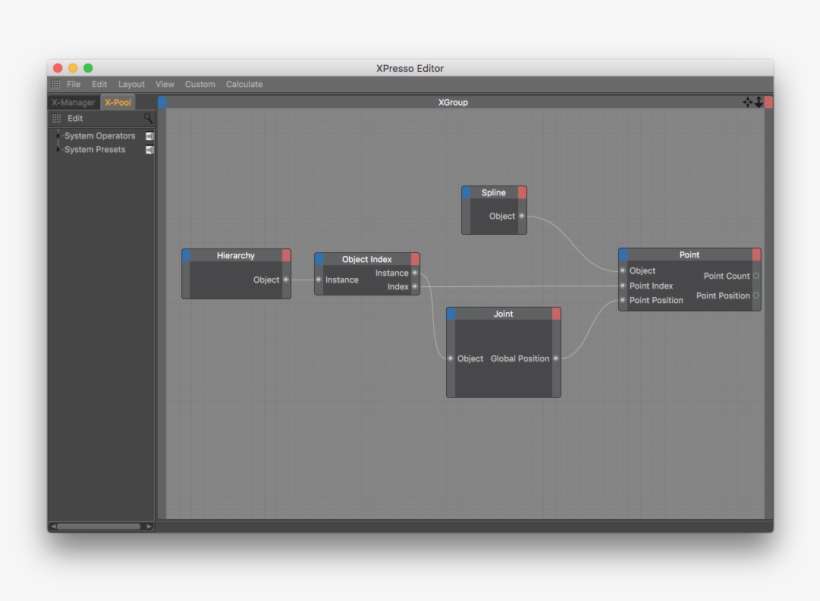Click Hierarchy node blue input corner
This screenshot has height=601, width=820.
(x=187, y=255)
